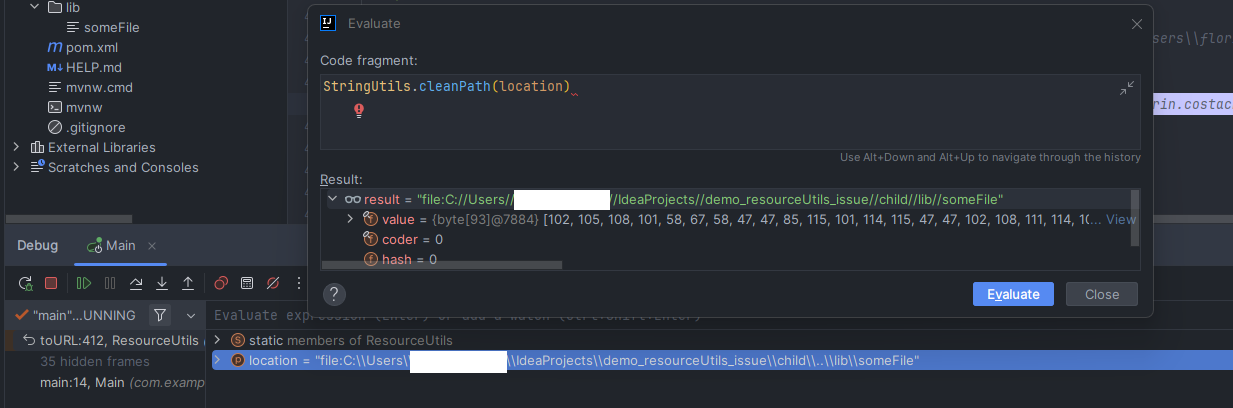The image size is (1233, 408).
Task: Click View link for value array
Action: (1121, 219)
